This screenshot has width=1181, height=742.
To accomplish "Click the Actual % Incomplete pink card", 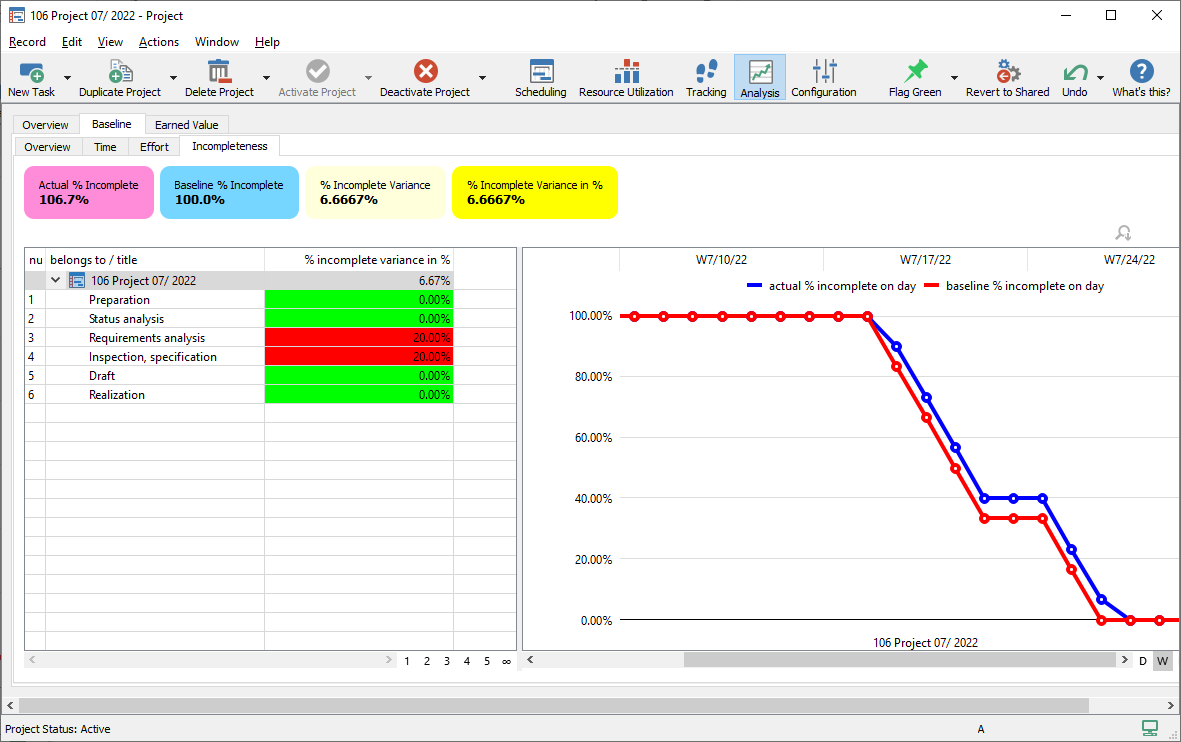I will click(x=89, y=193).
